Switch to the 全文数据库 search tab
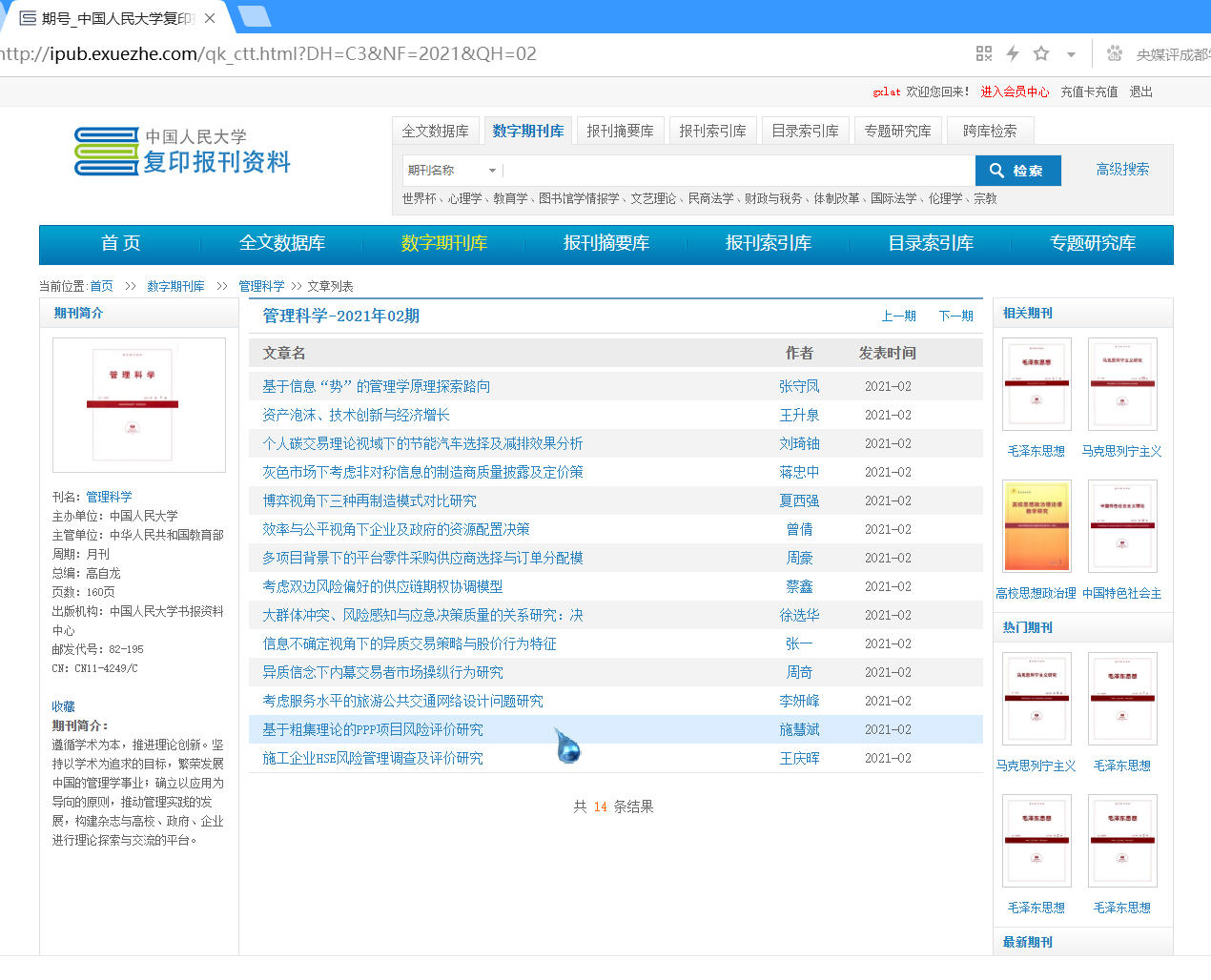The height and width of the screenshot is (980, 1211). point(436,131)
